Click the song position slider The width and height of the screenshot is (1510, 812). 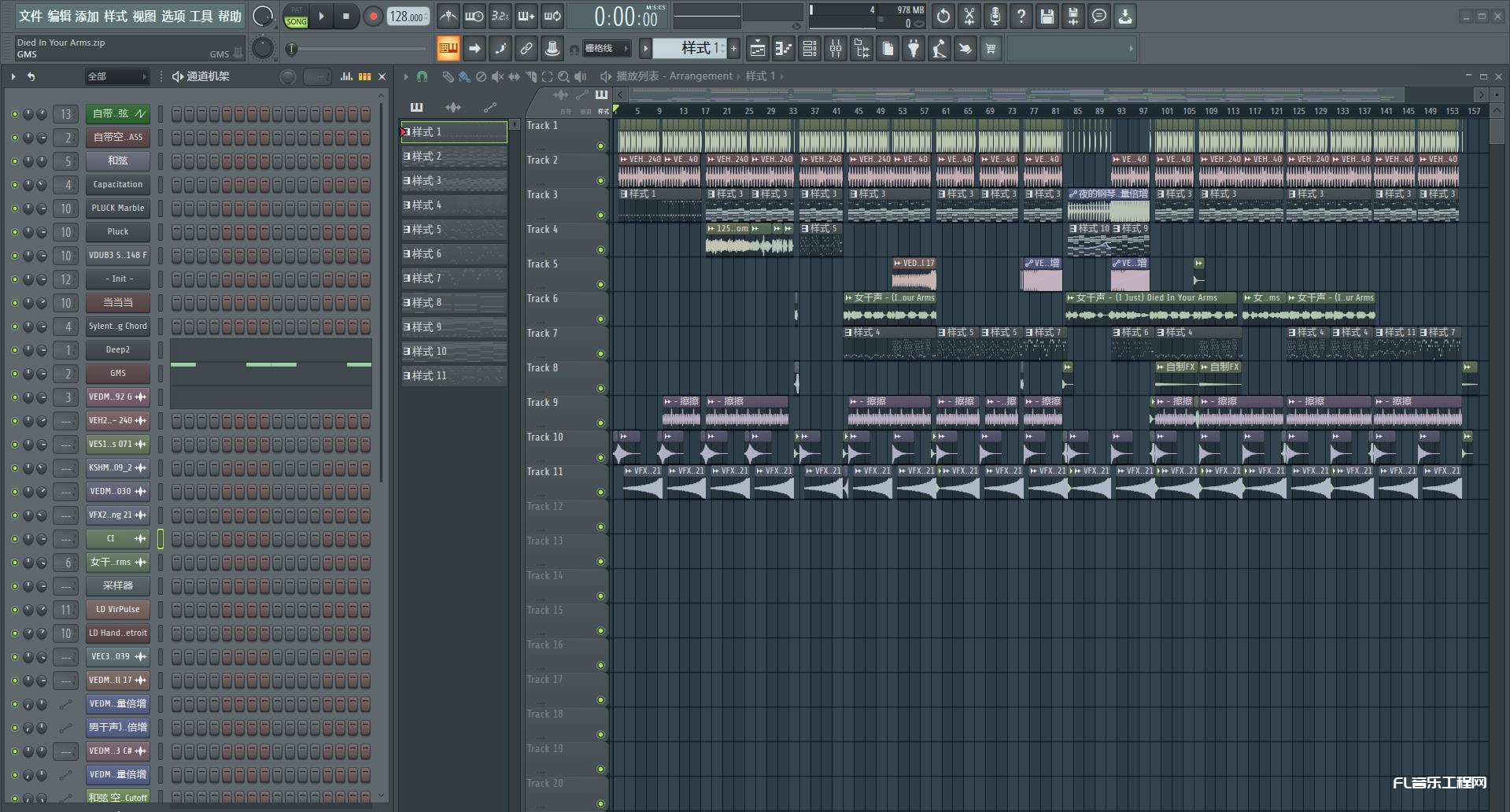click(358, 49)
